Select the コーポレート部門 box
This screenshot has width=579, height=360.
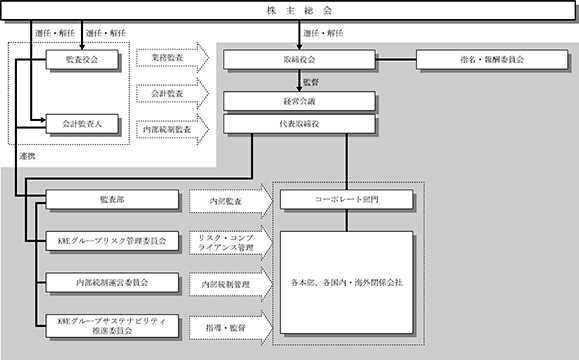point(346,199)
